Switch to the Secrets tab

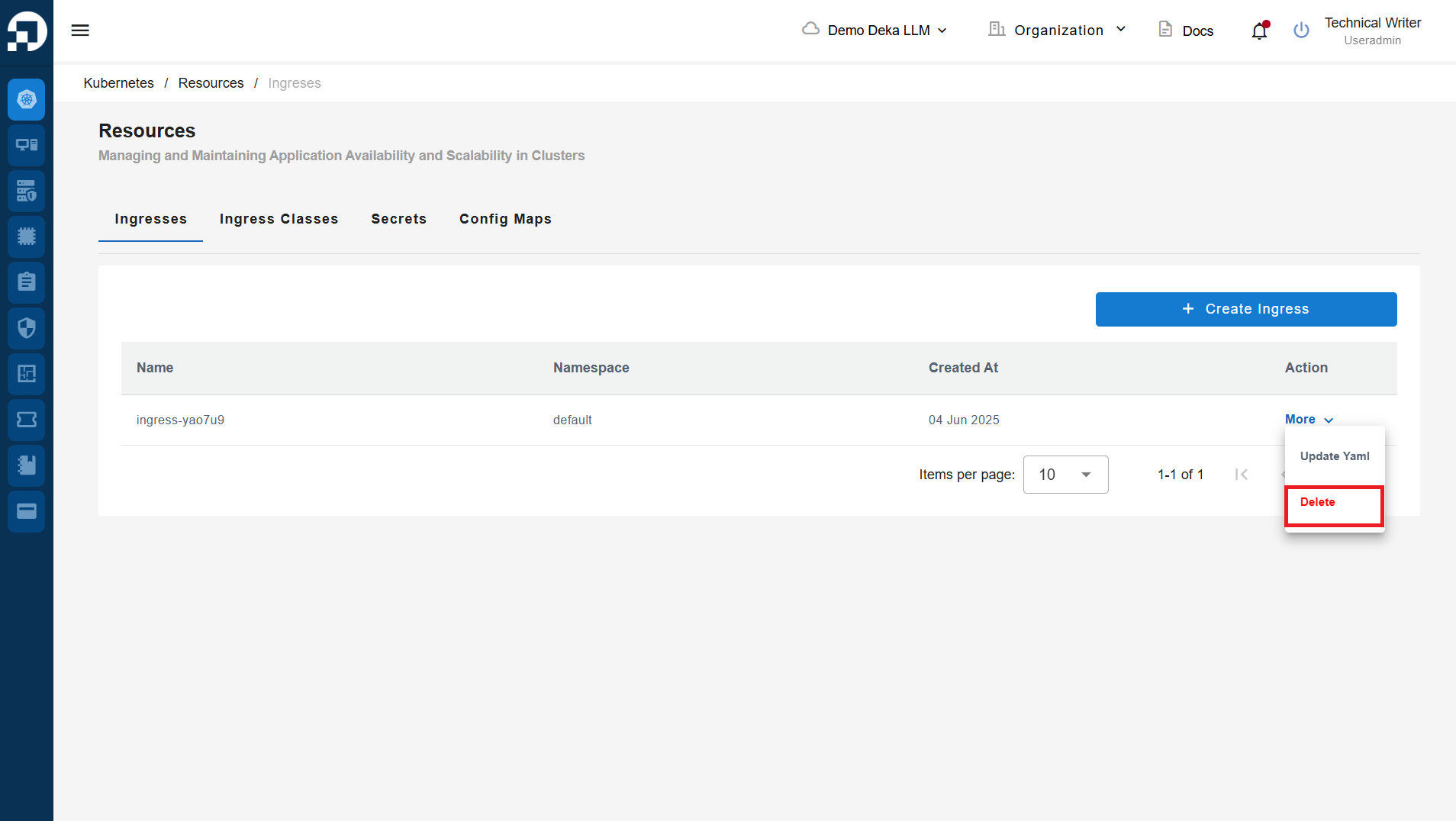tap(398, 219)
